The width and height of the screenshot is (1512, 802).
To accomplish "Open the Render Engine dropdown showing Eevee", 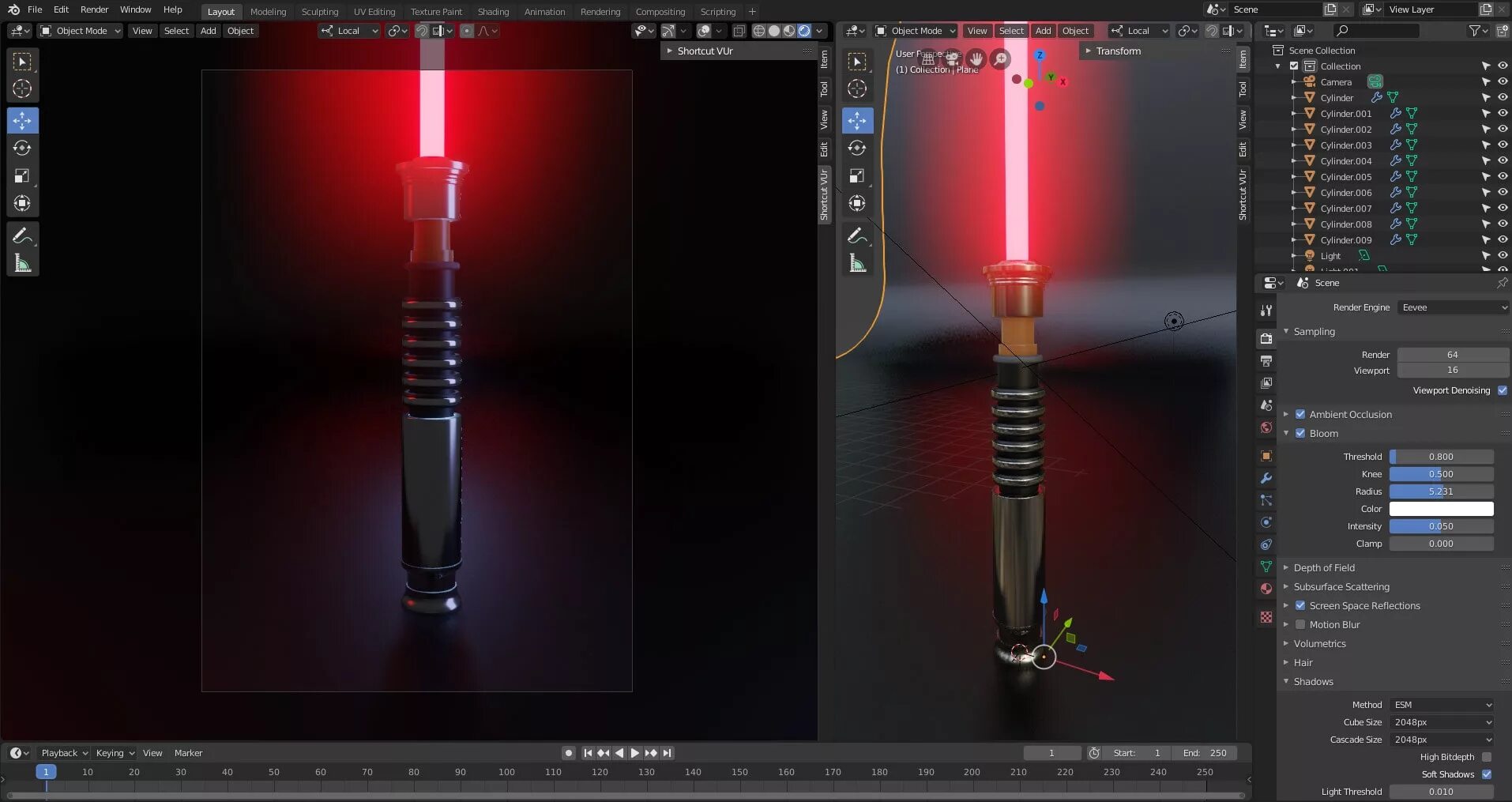I will click(1454, 307).
